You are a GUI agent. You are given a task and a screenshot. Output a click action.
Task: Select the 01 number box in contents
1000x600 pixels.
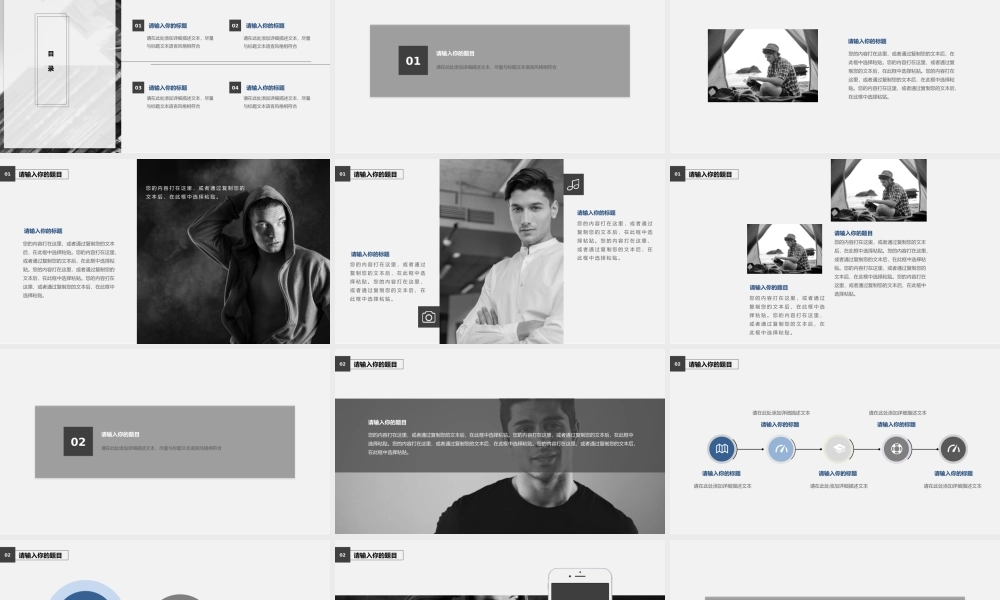coord(138,26)
